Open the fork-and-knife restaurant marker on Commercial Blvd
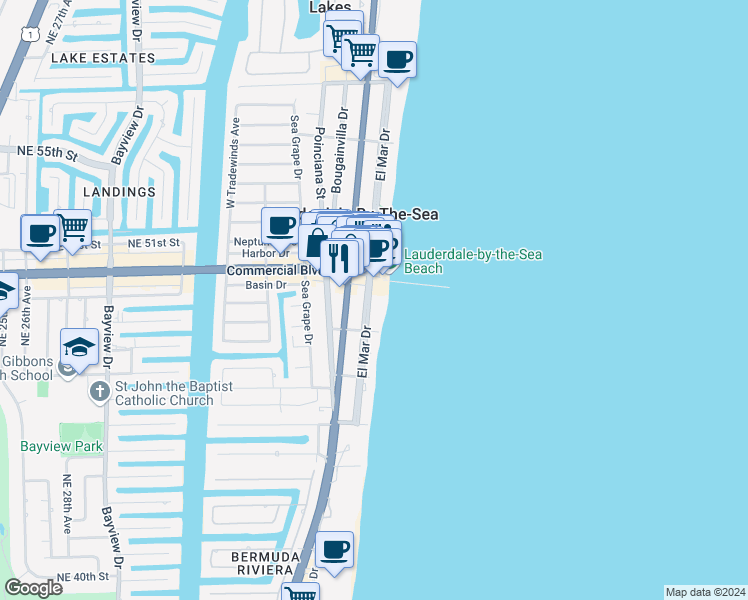This screenshot has width=748, height=600. [x=340, y=259]
